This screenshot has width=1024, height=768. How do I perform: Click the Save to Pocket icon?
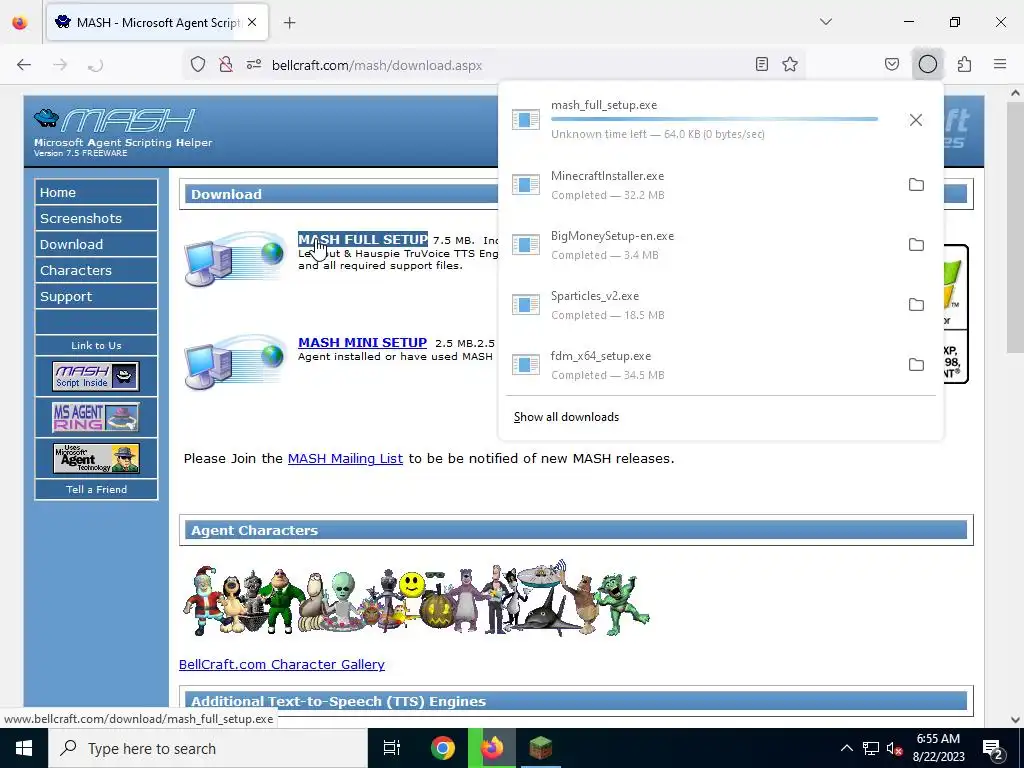click(891, 64)
